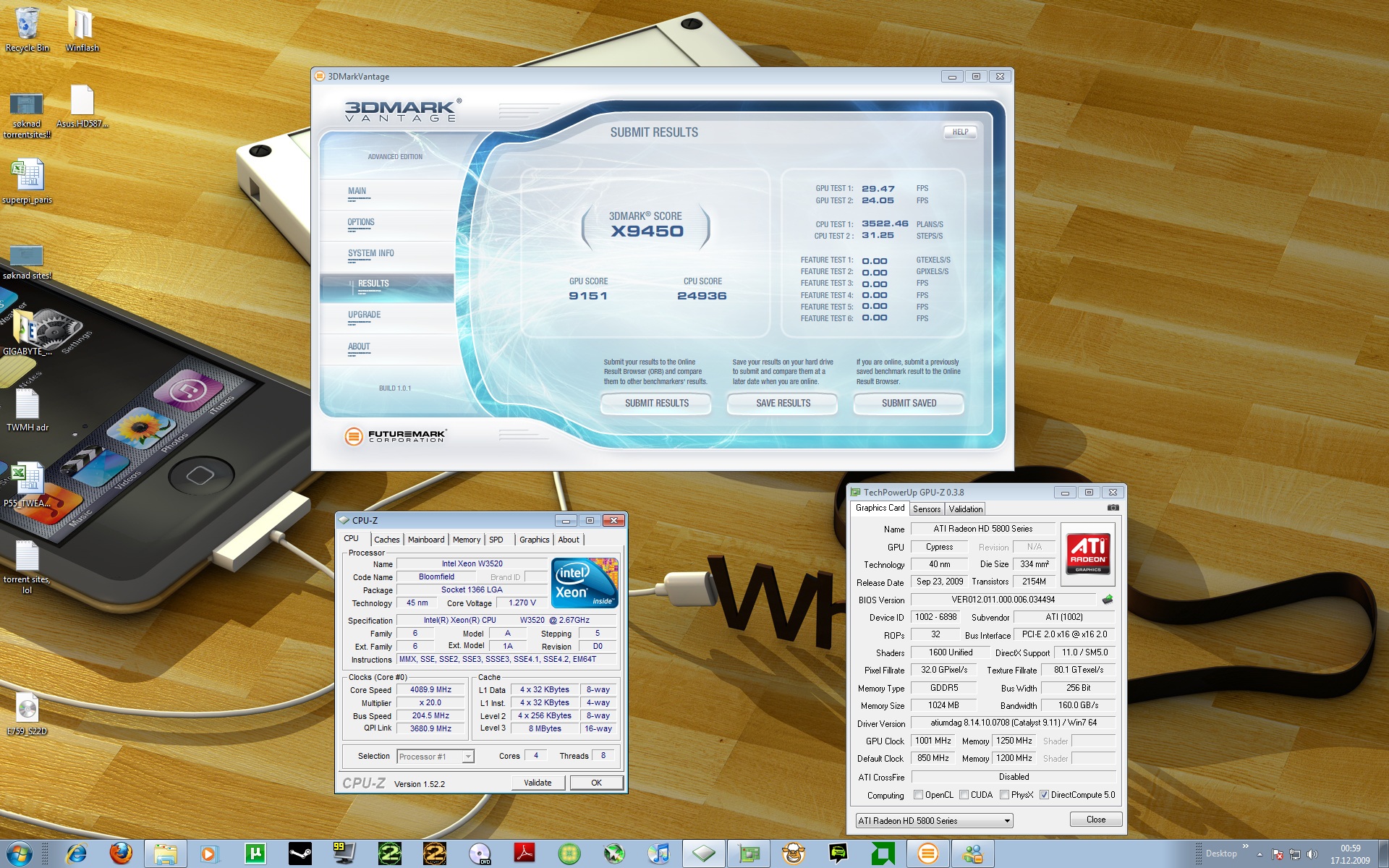Viewport: 1389px width, 868px height.
Task: Switch to the Mainboard tab in CPU-Z
Action: pyautogui.click(x=426, y=540)
